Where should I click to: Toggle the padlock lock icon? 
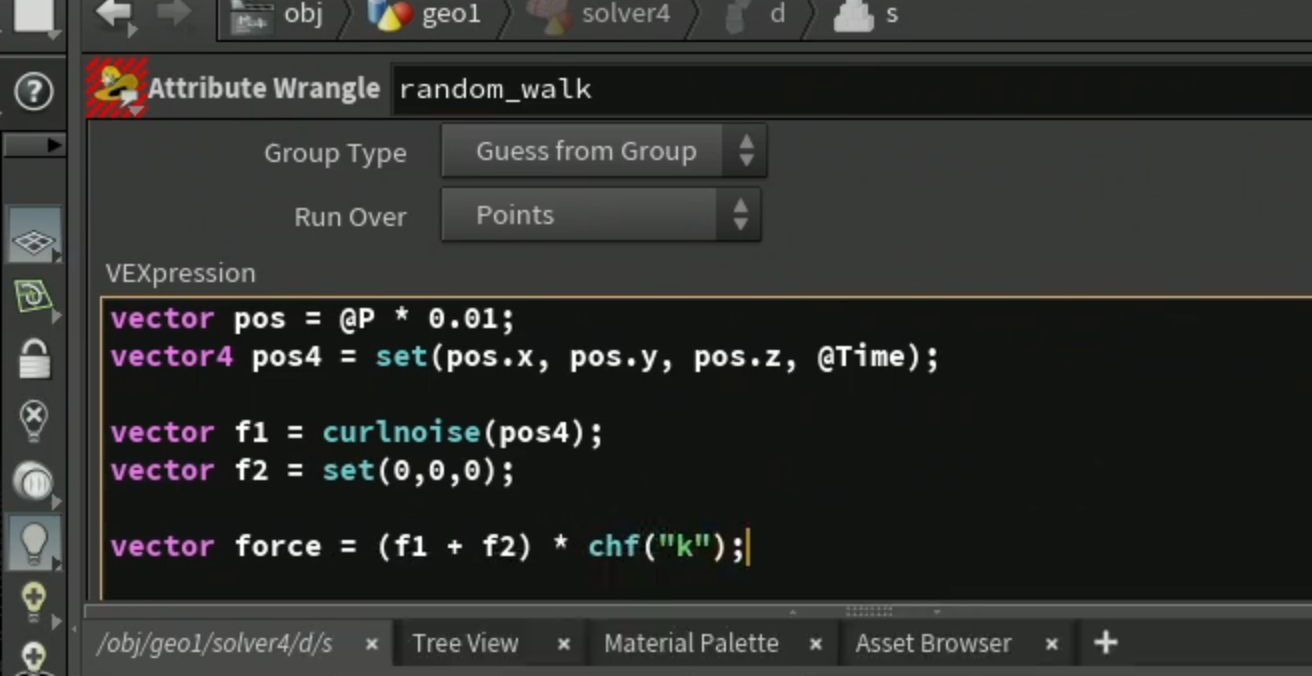point(35,358)
